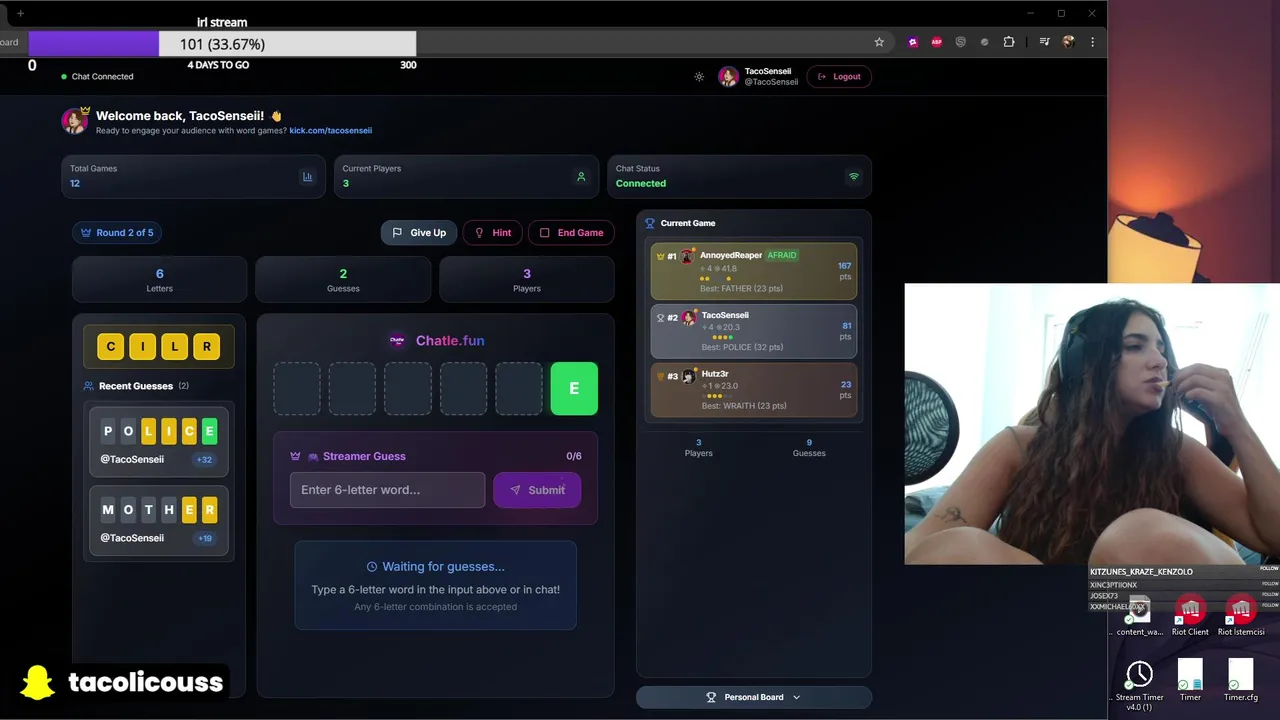
Task: Focus the 6-letter word input field
Action: 388,490
